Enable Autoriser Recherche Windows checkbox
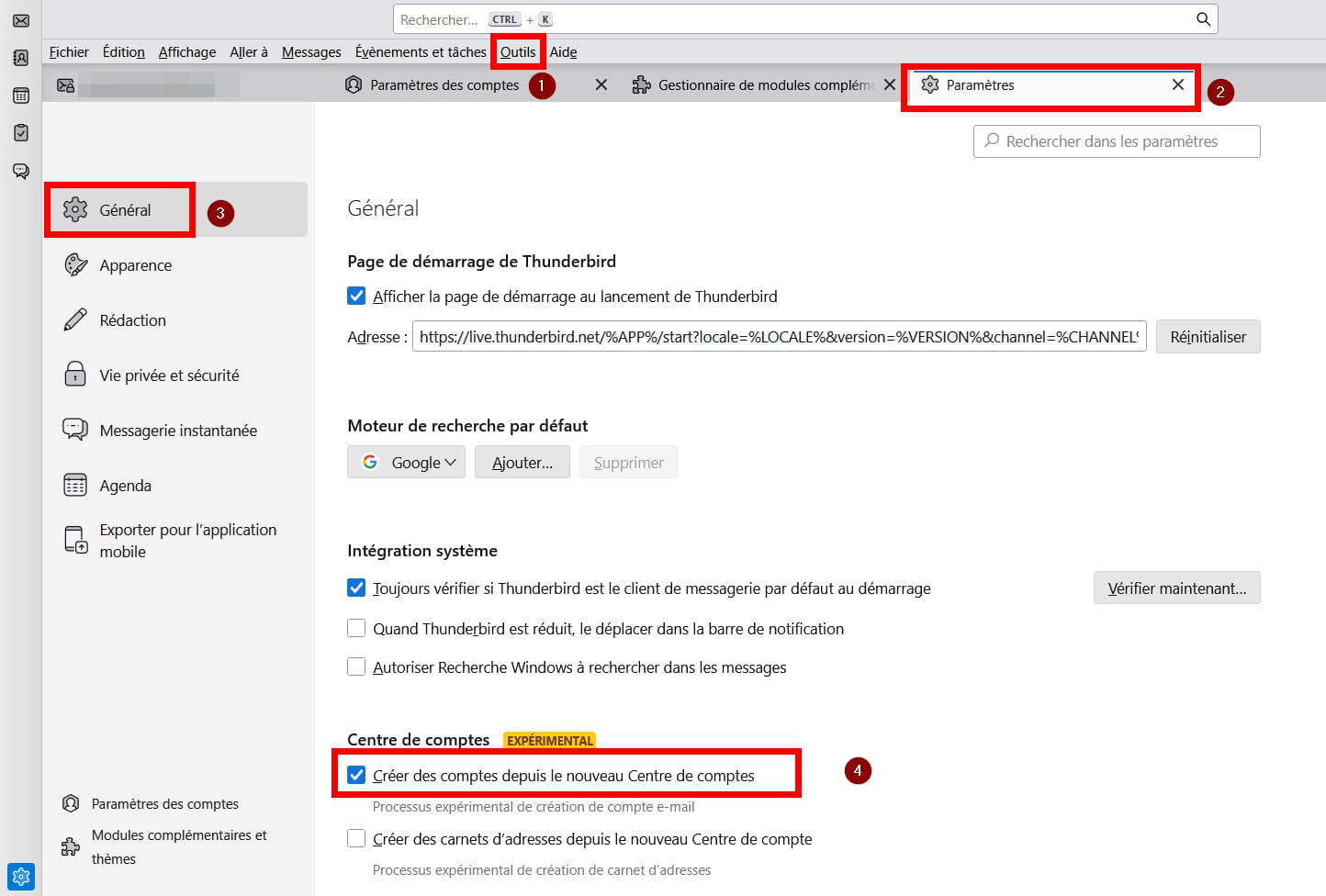The height and width of the screenshot is (896, 1326). coord(356,666)
